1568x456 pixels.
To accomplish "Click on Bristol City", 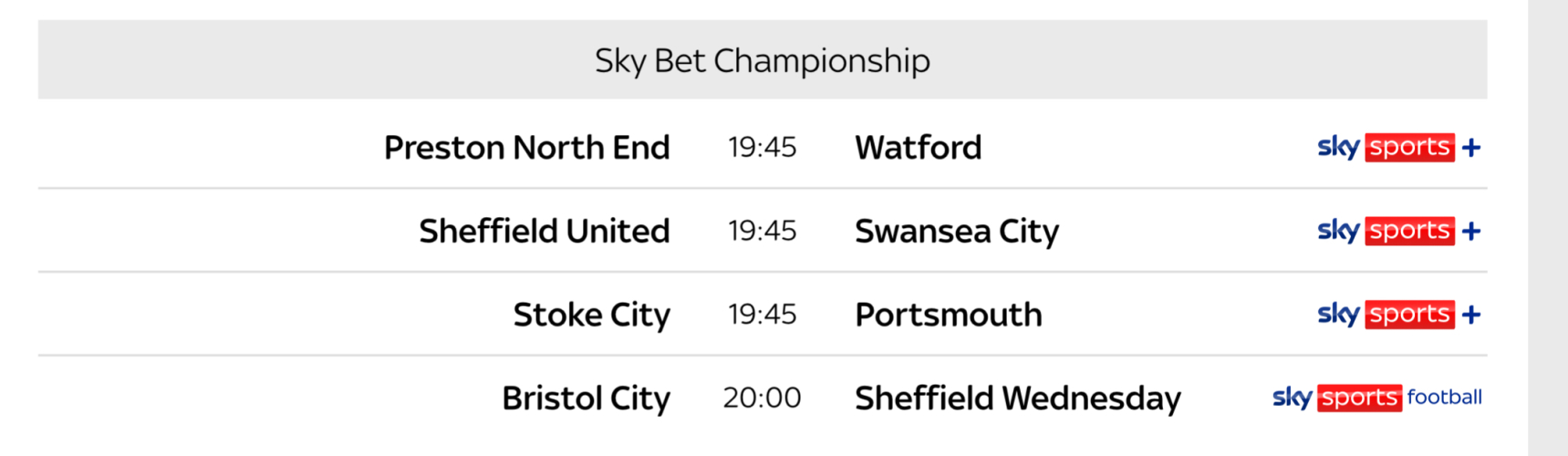I will (x=586, y=399).
